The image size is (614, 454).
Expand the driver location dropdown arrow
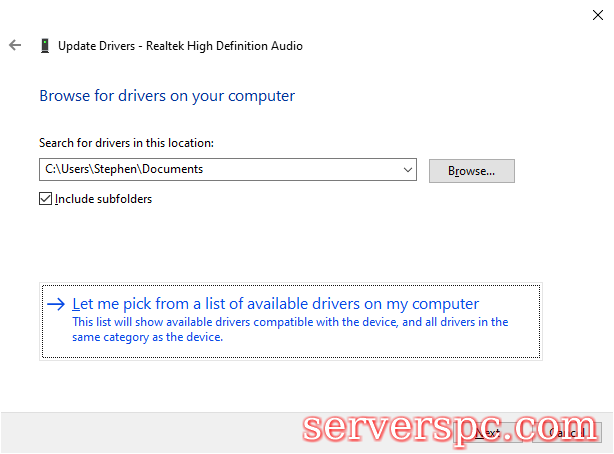pos(407,170)
